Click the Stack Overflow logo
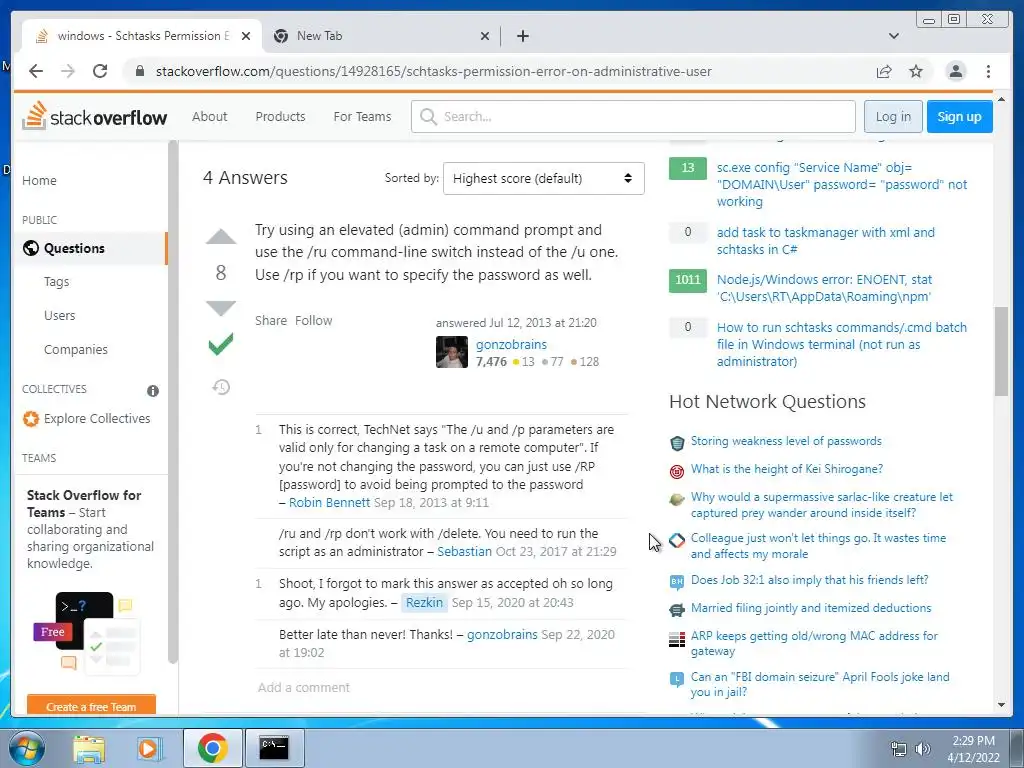The width and height of the screenshot is (1024, 768). coord(95,116)
